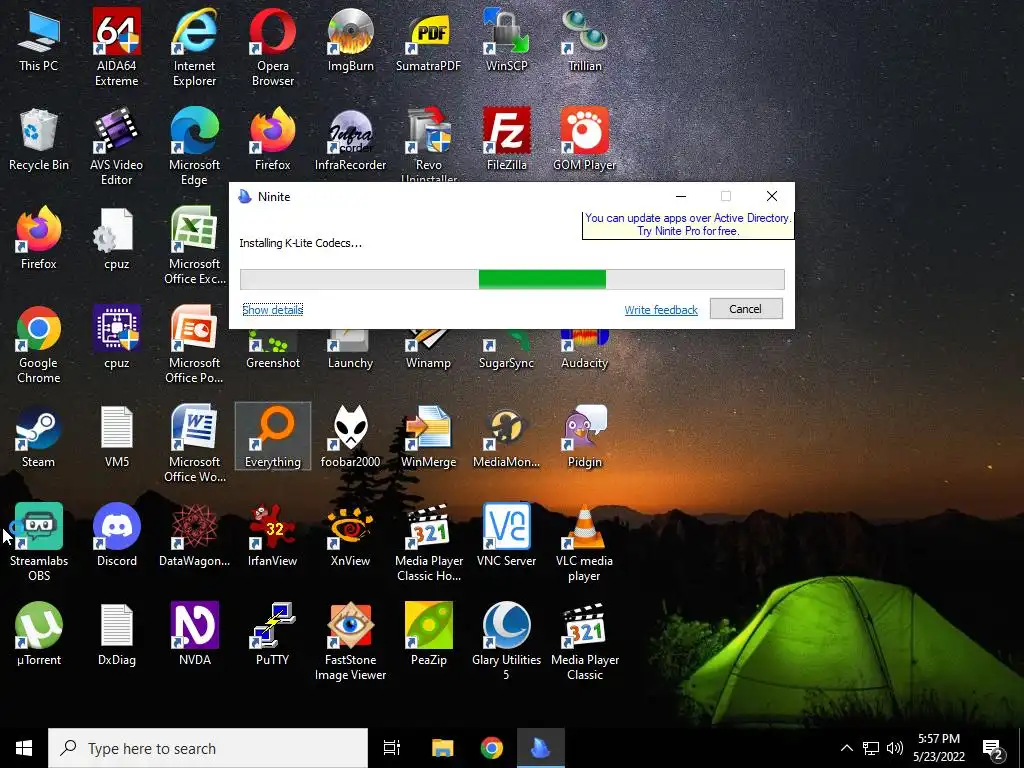Open the FileZilla shortcut
This screenshot has width=1024, height=768.
(x=507, y=140)
